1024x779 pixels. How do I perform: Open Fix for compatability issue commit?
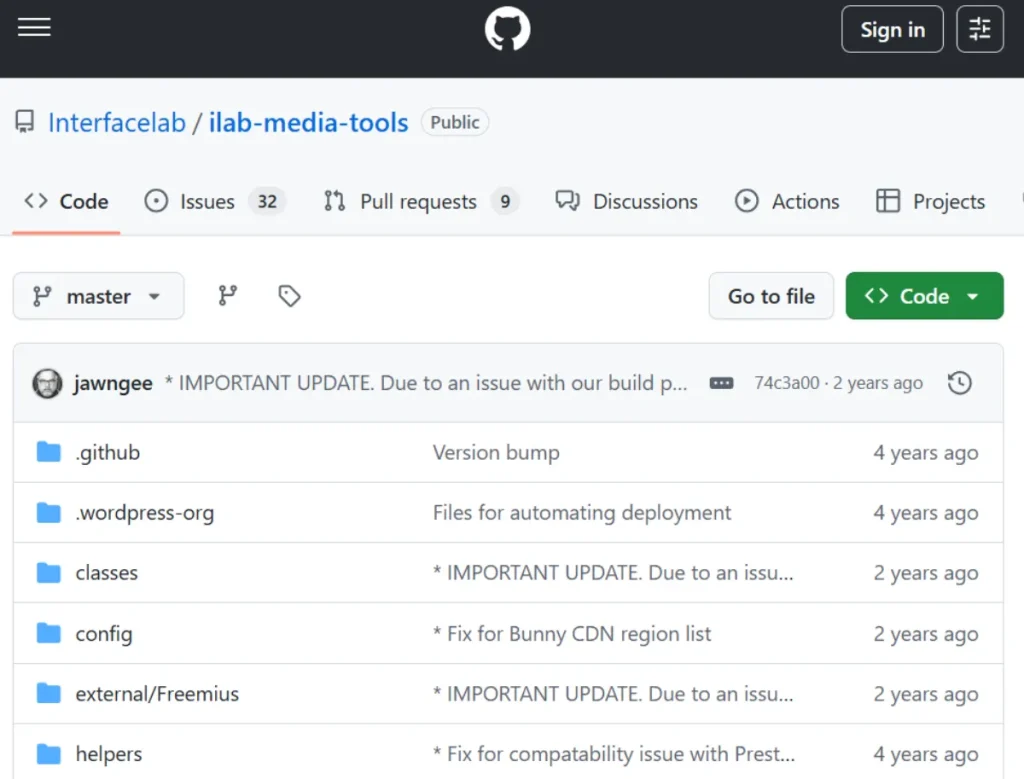614,754
